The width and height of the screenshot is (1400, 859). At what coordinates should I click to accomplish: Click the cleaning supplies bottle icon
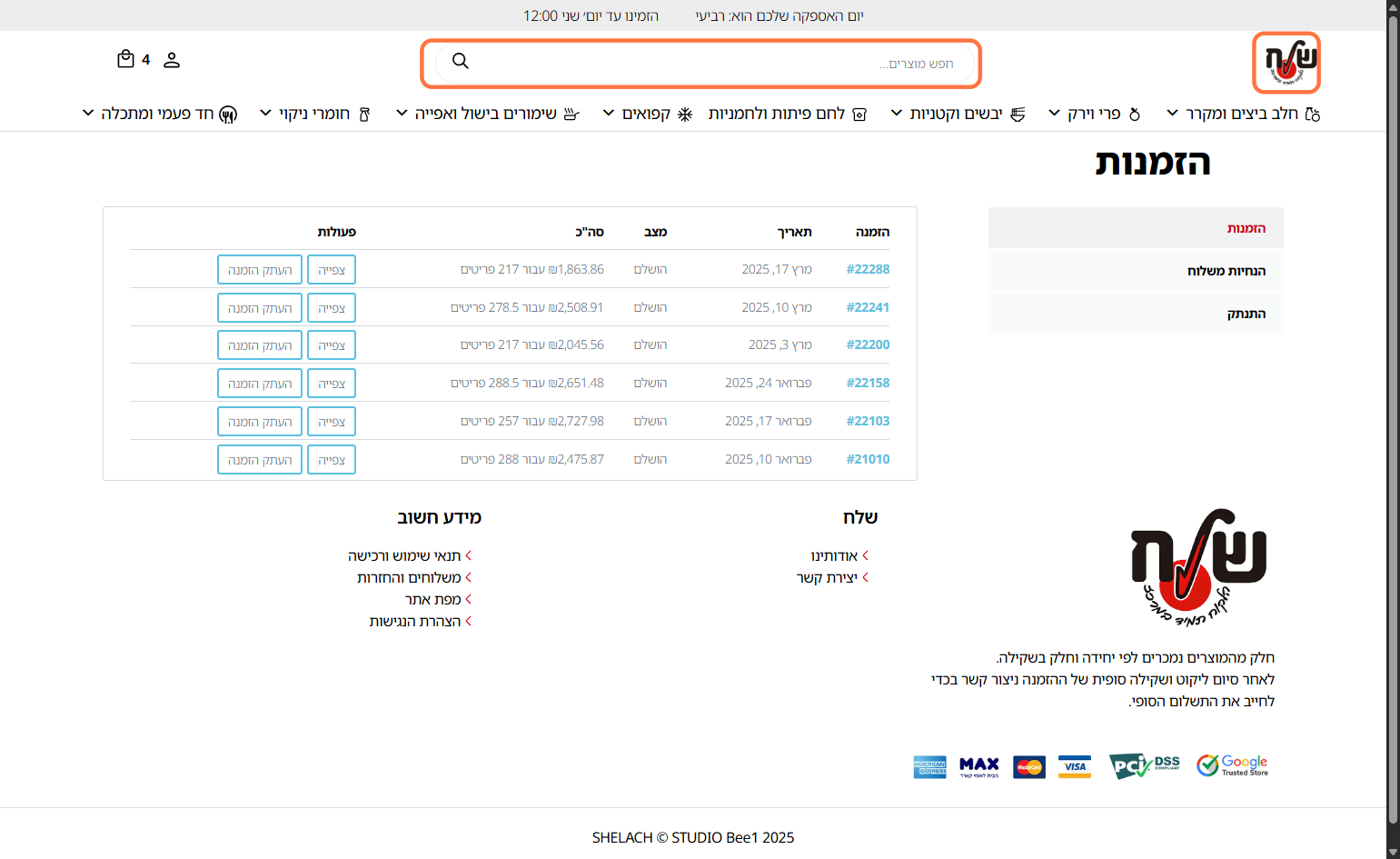(364, 114)
